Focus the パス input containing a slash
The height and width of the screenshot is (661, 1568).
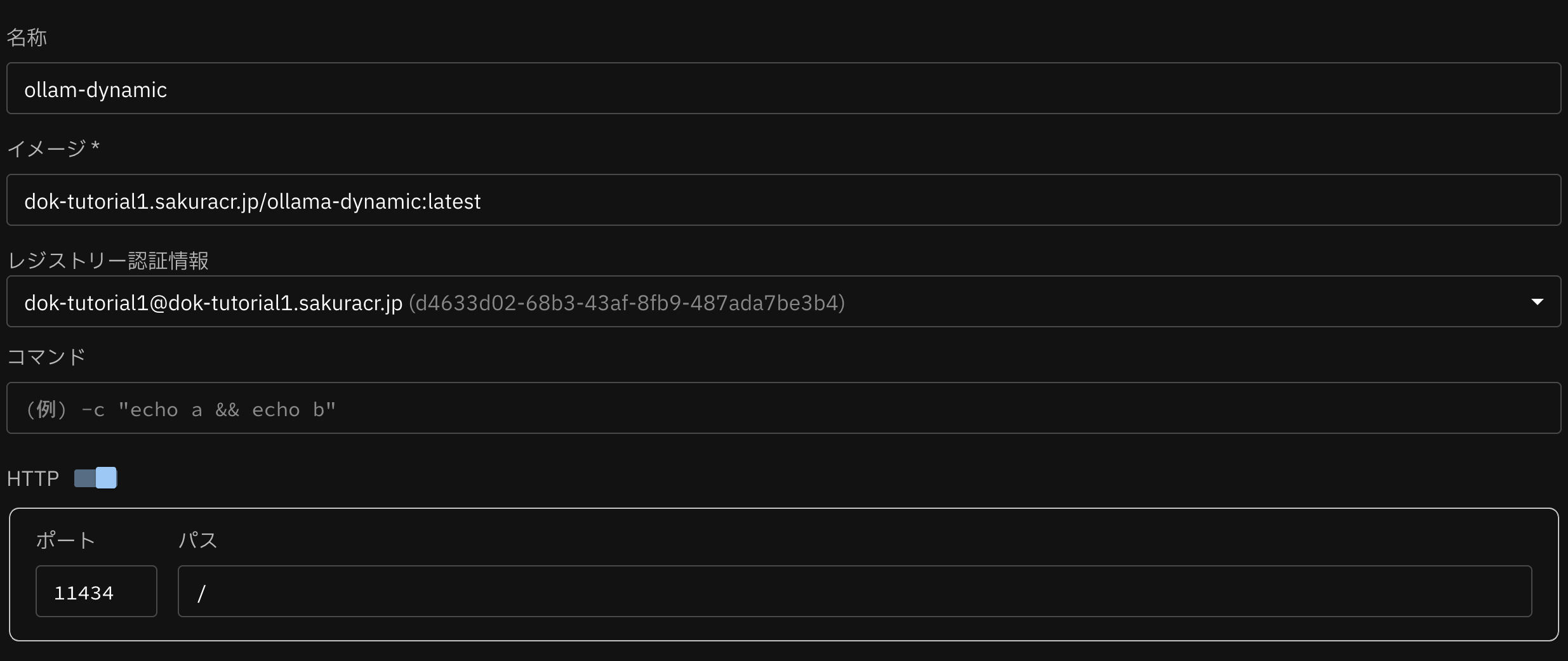(x=854, y=592)
